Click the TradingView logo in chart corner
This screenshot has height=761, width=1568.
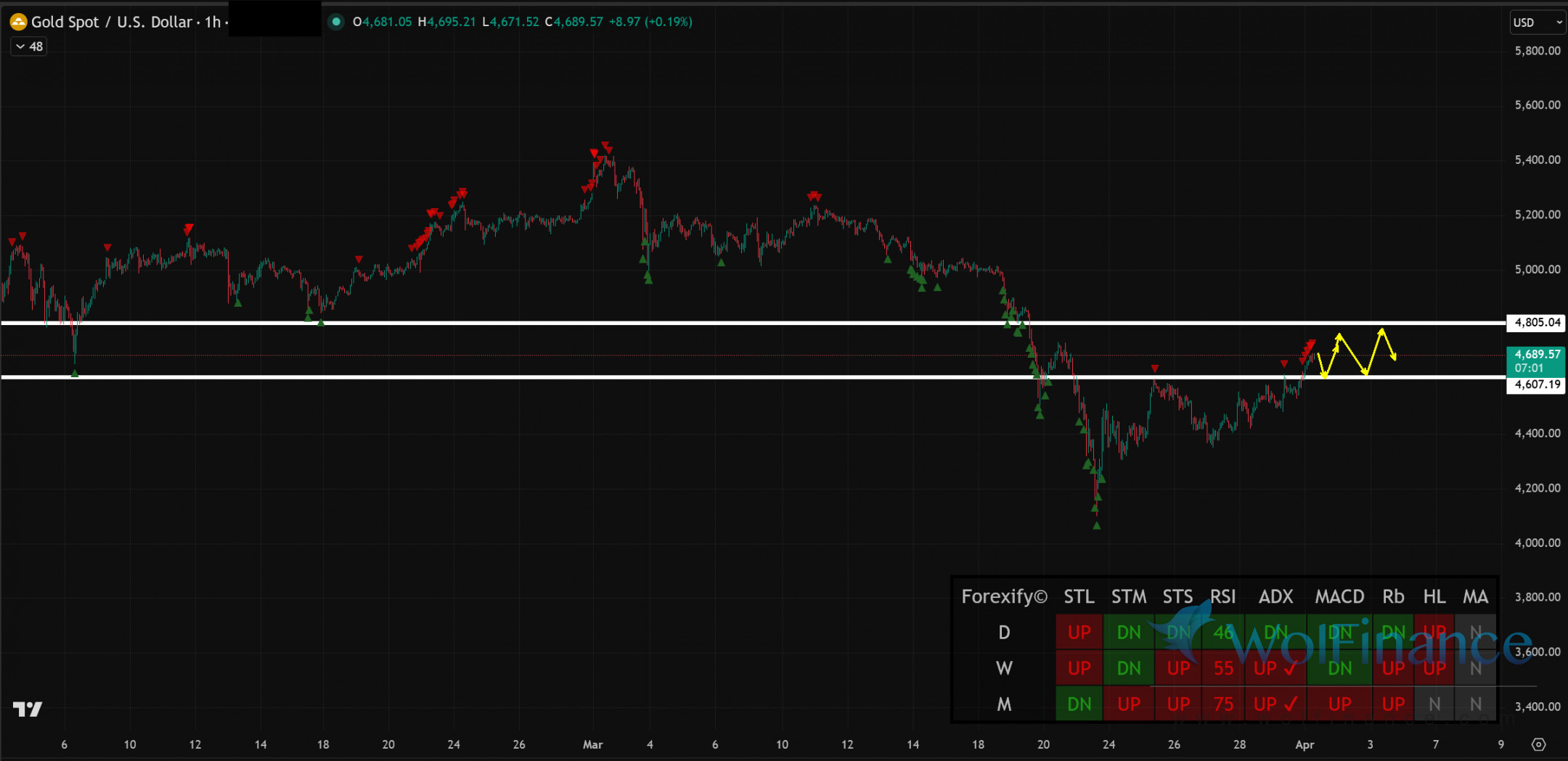(x=28, y=709)
